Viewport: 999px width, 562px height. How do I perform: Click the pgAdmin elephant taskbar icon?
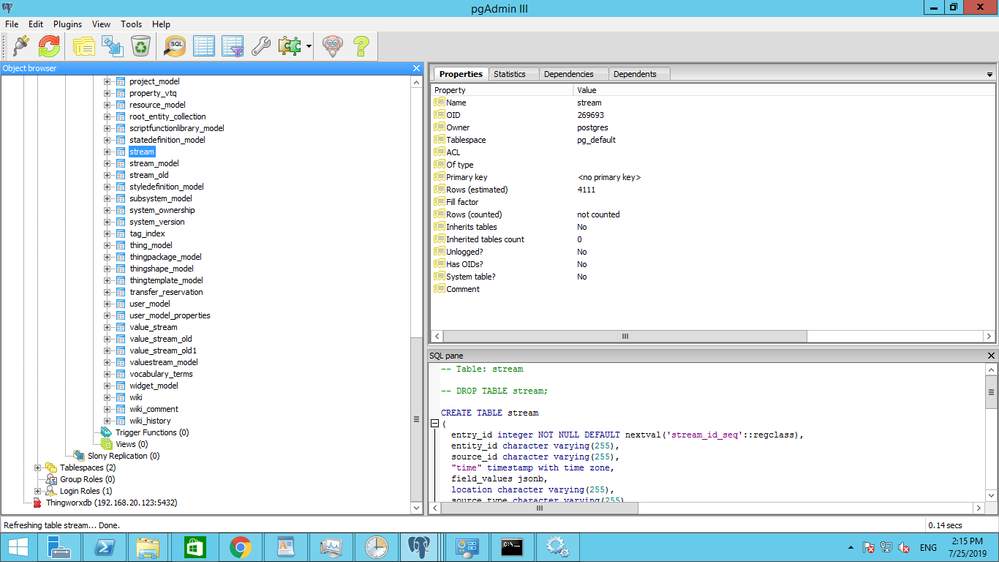point(419,547)
